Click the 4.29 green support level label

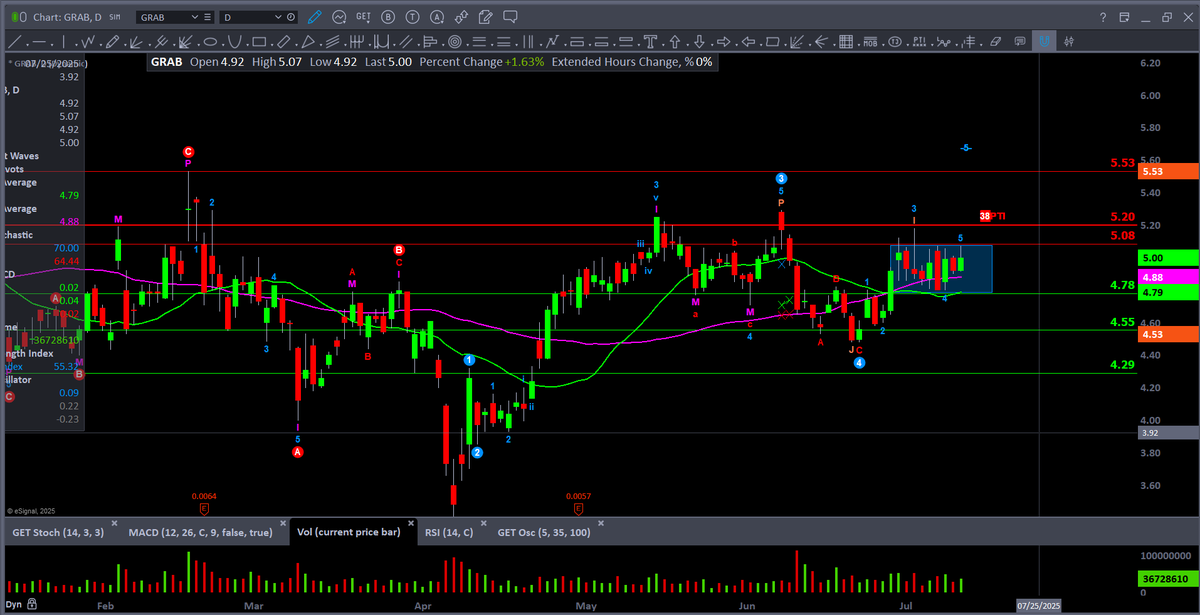click(1122, 366)
